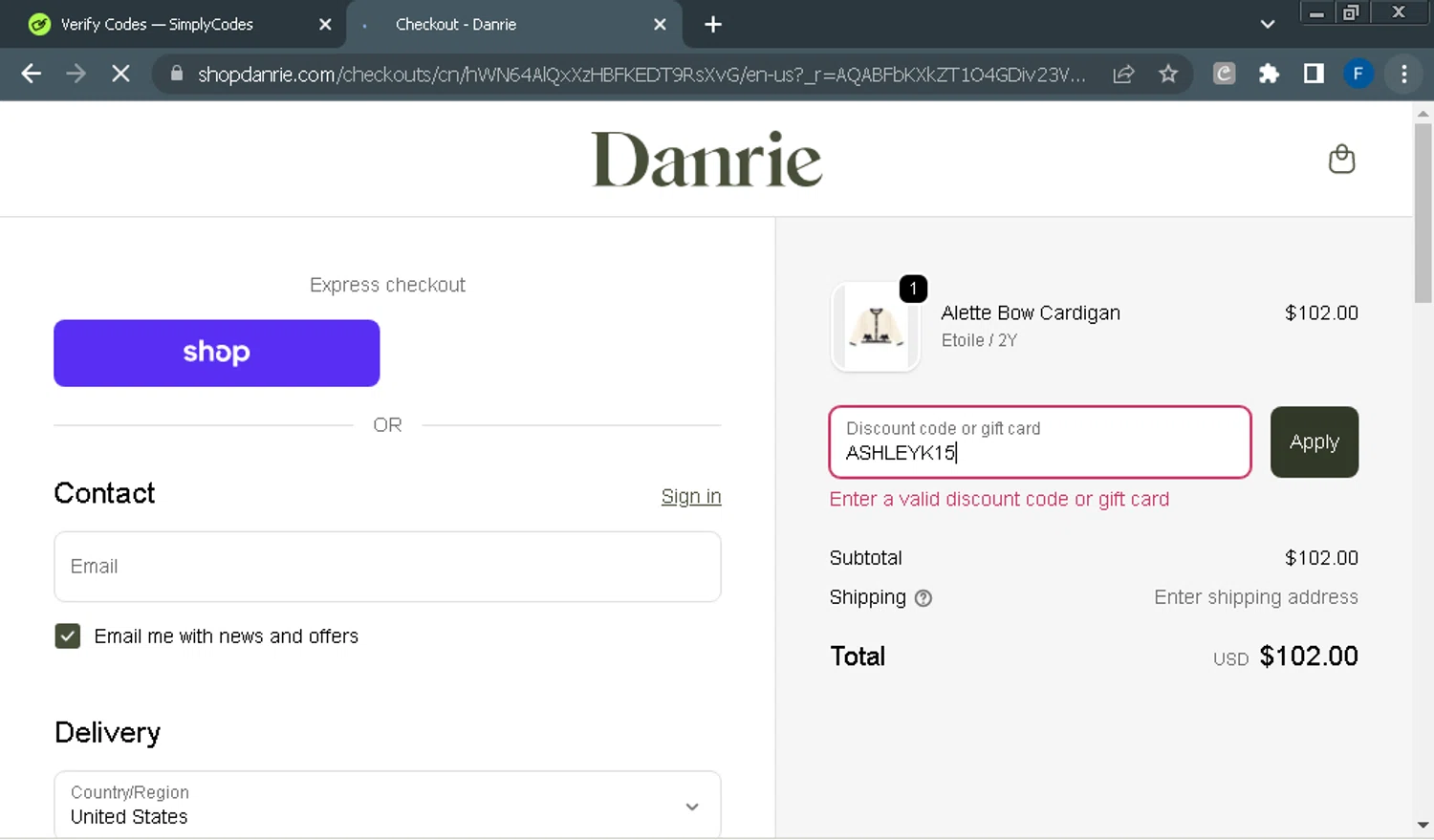This screenshot has height=840, width=1434.
Task: Open the Extensions puzzle icon
Action: pos(1269,74)
